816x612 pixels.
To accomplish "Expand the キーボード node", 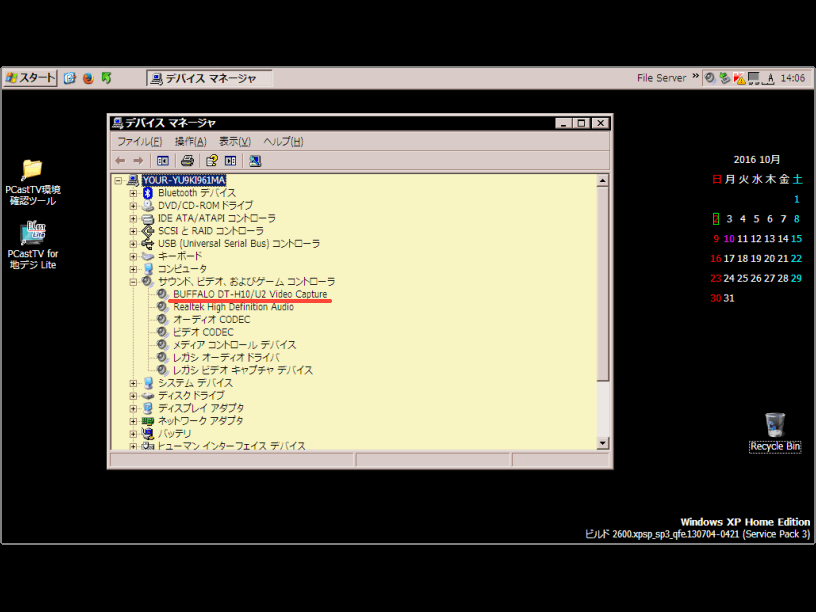I will [x=133, y=257].
